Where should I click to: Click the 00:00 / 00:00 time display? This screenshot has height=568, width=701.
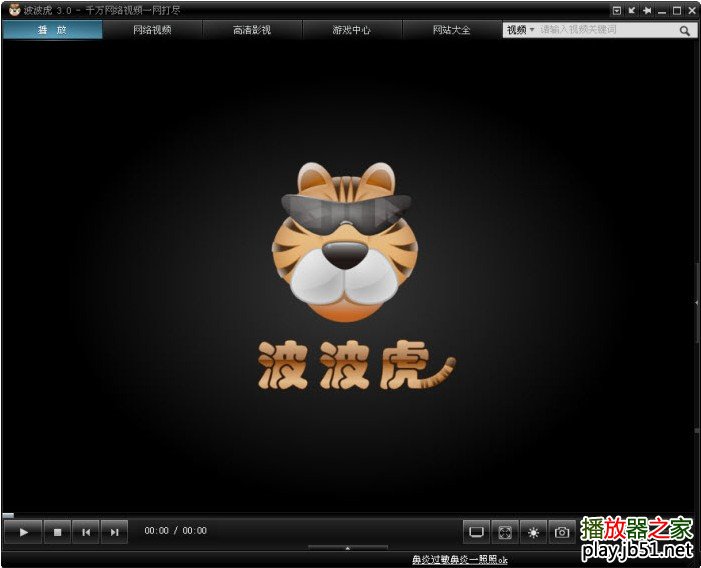[x=175, y=531]
